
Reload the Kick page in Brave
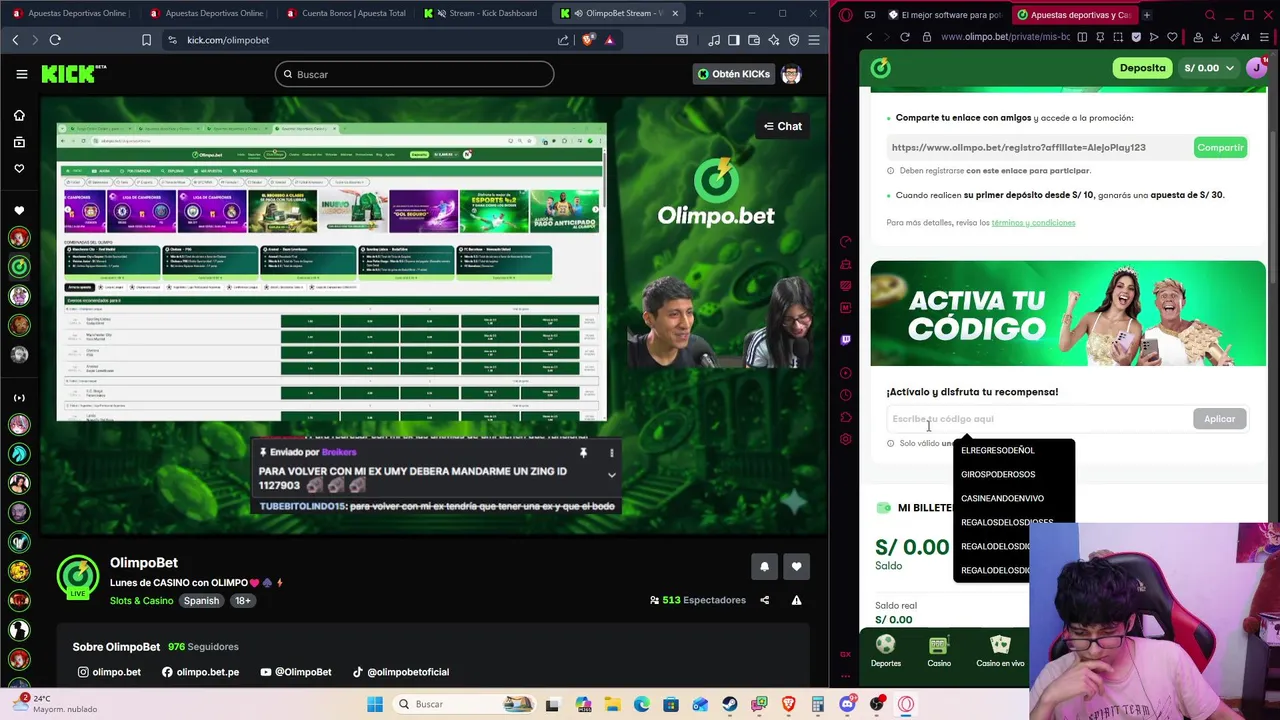click(55, 40)
